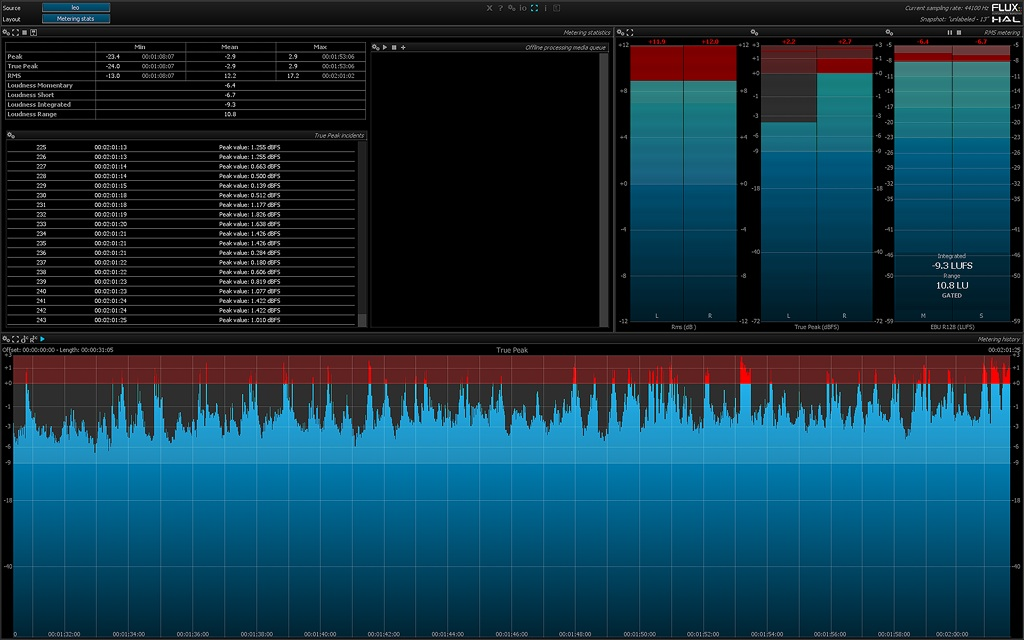The height and width of the screenshot is (640, 1024).
Task: Pause metering with pause icon in RMS metering header
Action: click(950, 32)
